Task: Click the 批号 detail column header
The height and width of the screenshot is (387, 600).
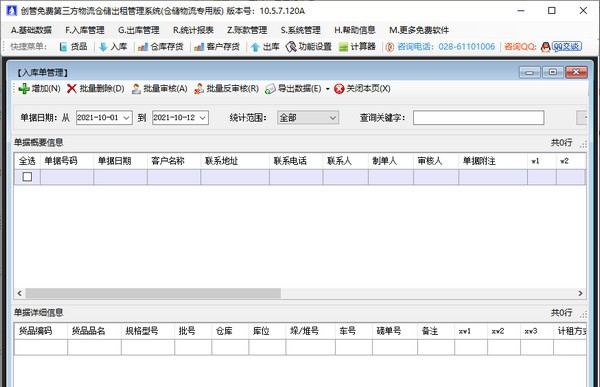Action: pyautogui.click(x=193, y=331)
